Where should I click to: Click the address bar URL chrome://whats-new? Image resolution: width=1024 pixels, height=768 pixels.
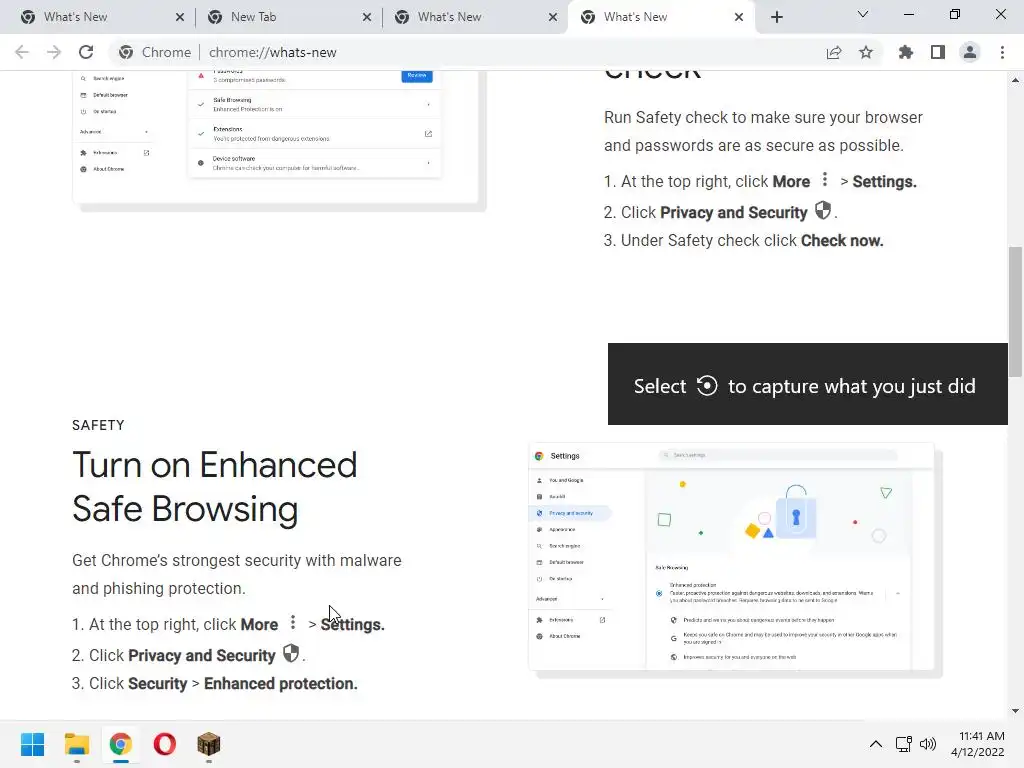pos(272,52)
